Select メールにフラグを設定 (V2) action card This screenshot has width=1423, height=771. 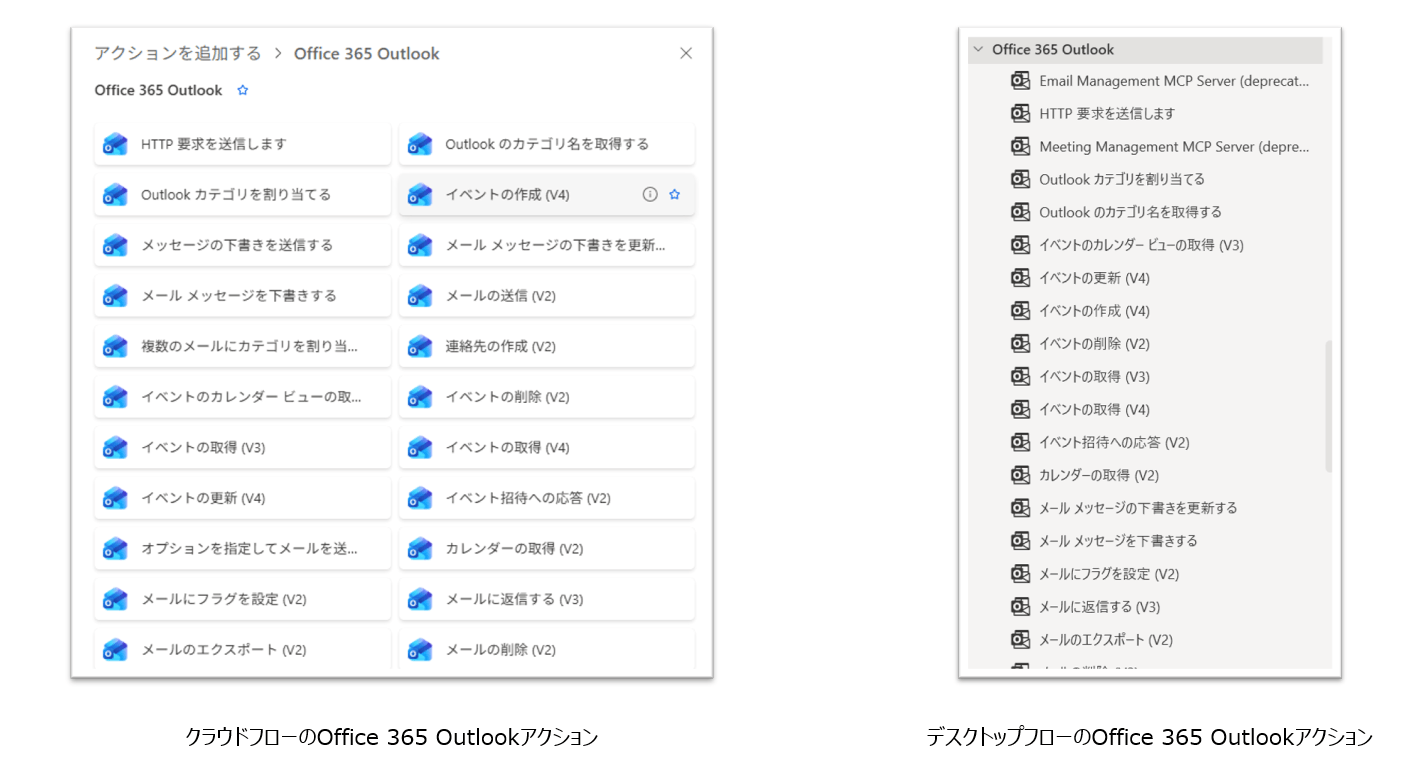tap(242, 599)
